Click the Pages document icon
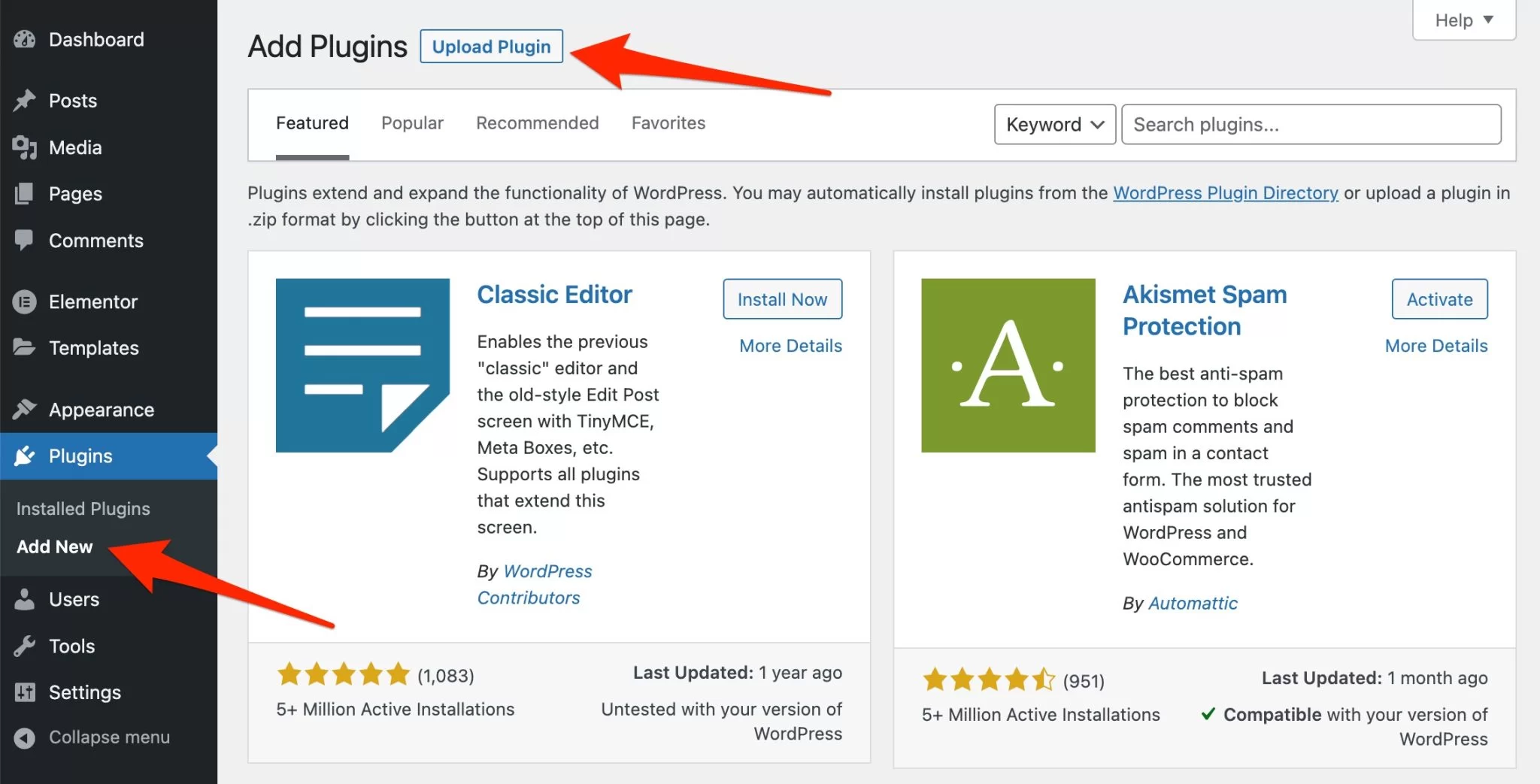The height and width of the screenshot is (784, 1540). [x=24, y=194]
